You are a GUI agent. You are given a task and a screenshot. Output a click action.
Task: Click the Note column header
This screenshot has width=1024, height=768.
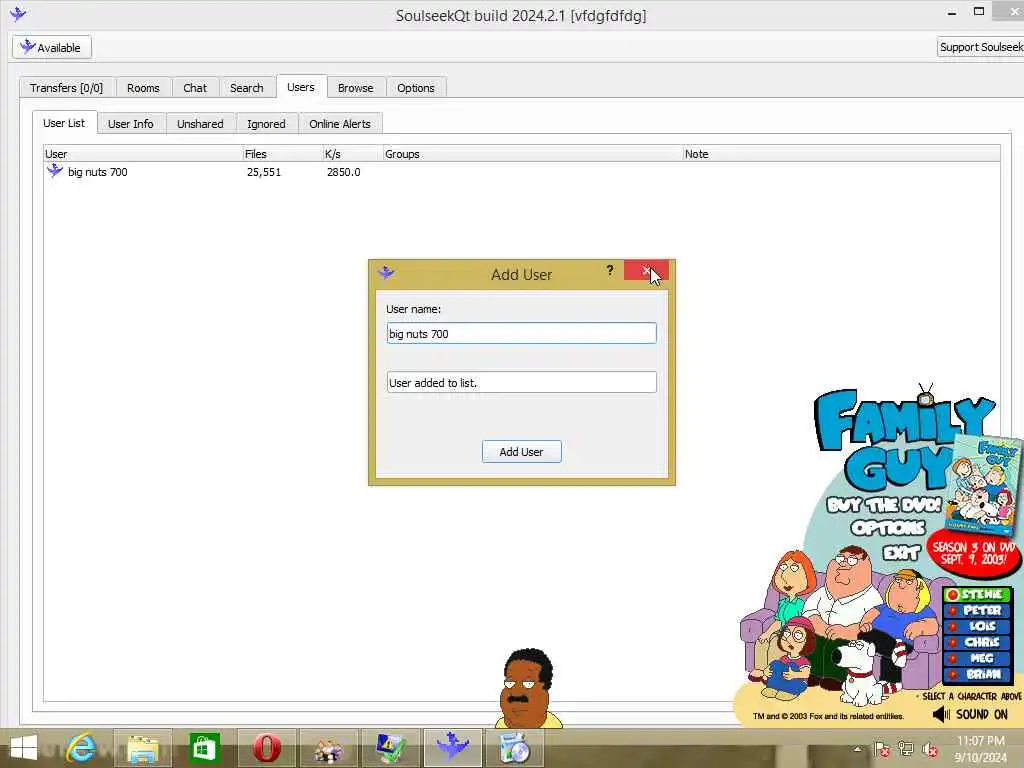[x=841, y=154]
